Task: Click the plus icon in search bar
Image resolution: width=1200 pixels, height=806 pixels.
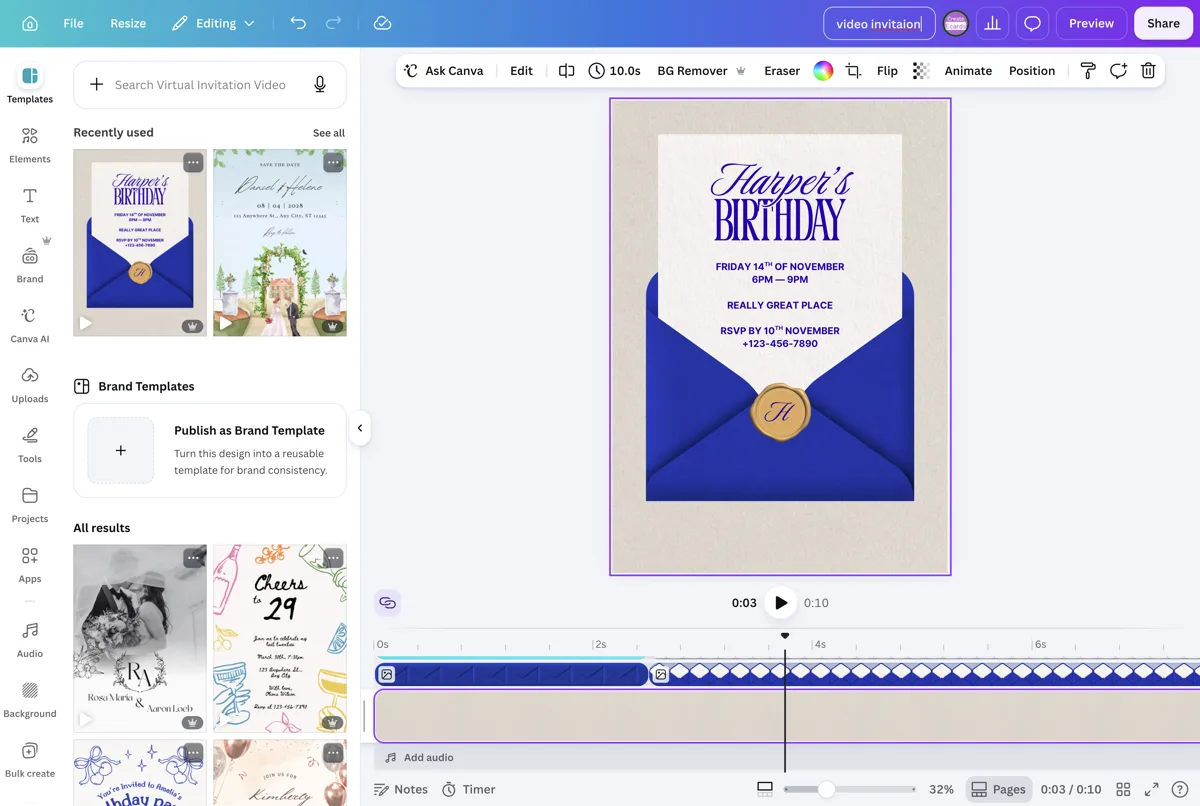Action: click(96, 85)
